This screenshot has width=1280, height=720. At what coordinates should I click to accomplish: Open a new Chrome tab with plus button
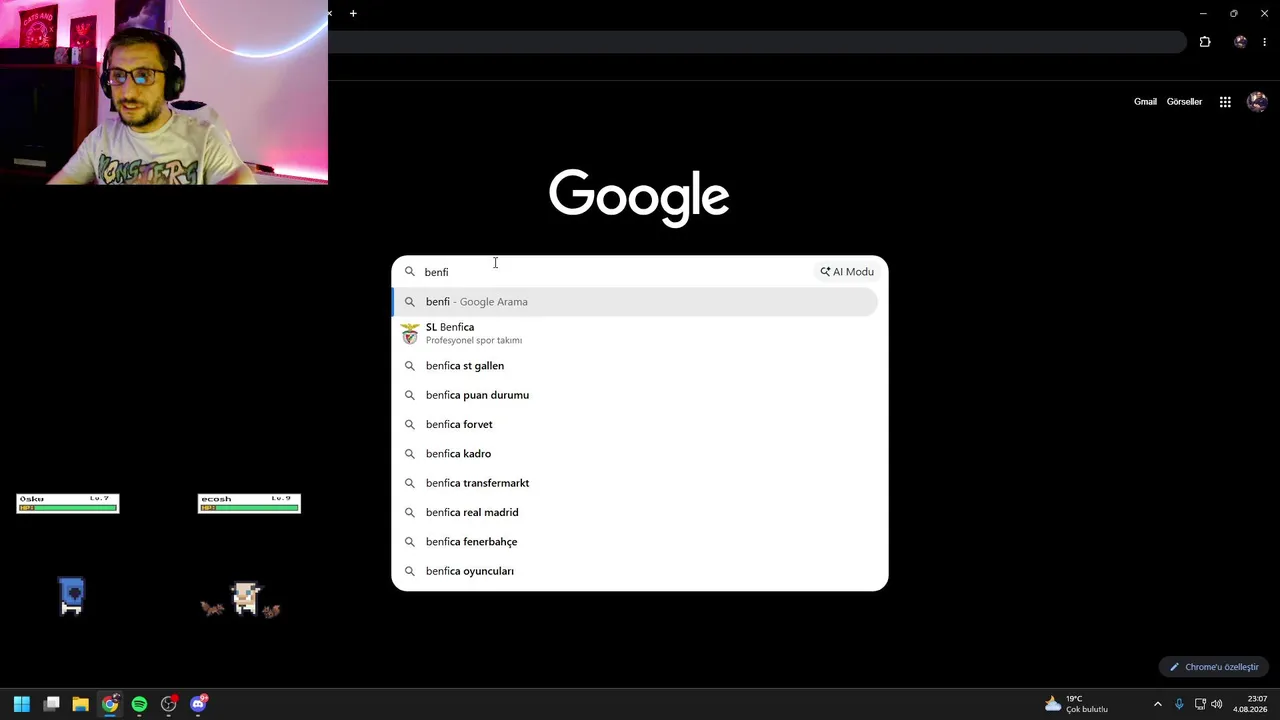click(353, 14)
